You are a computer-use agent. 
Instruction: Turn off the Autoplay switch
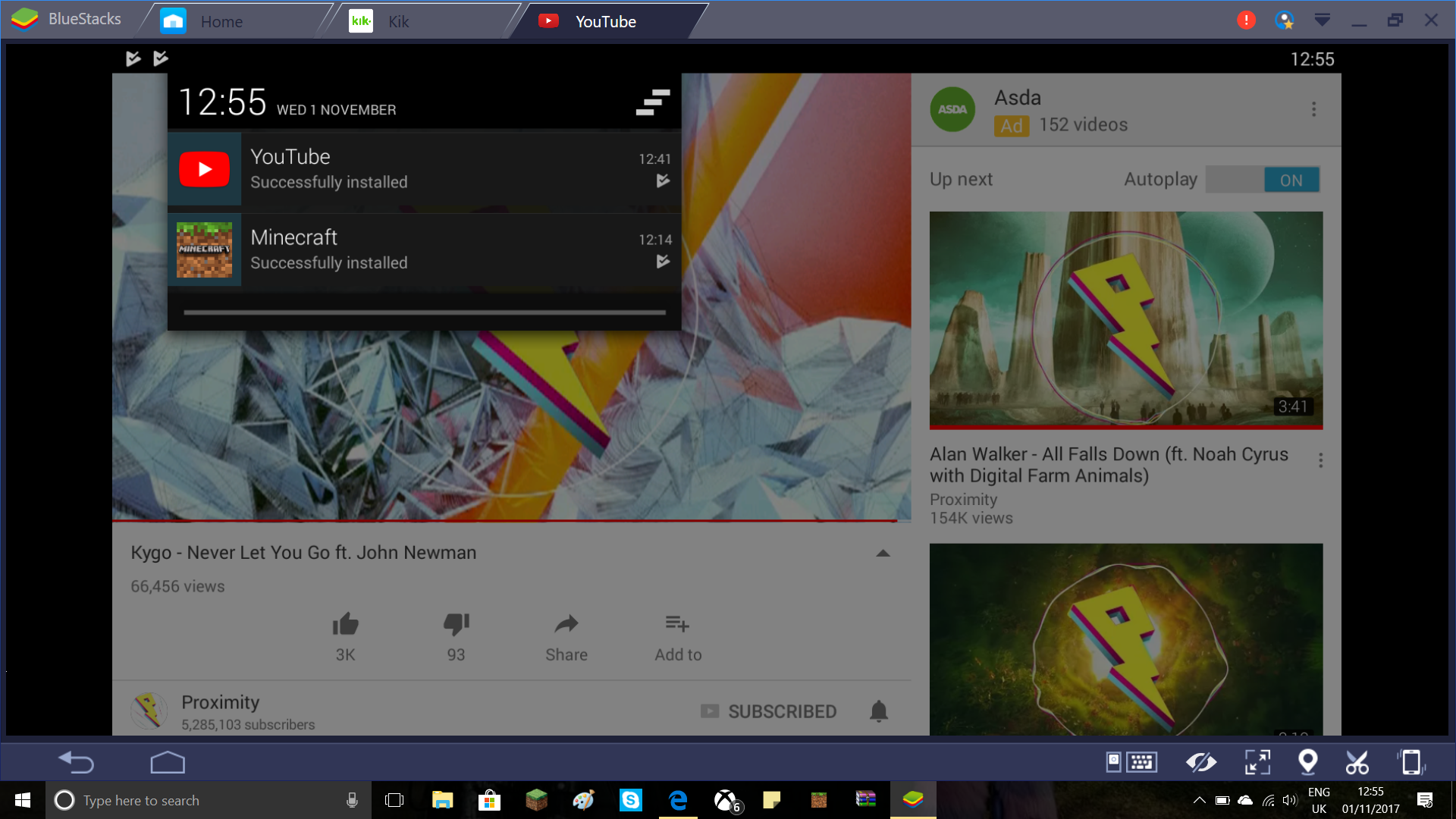[1263, 180]
